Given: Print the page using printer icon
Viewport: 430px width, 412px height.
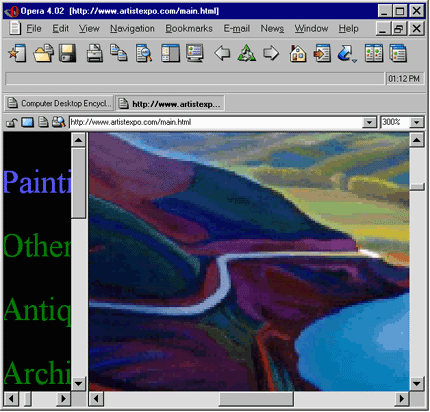Looking at the screenshot, I should [95, 53].
